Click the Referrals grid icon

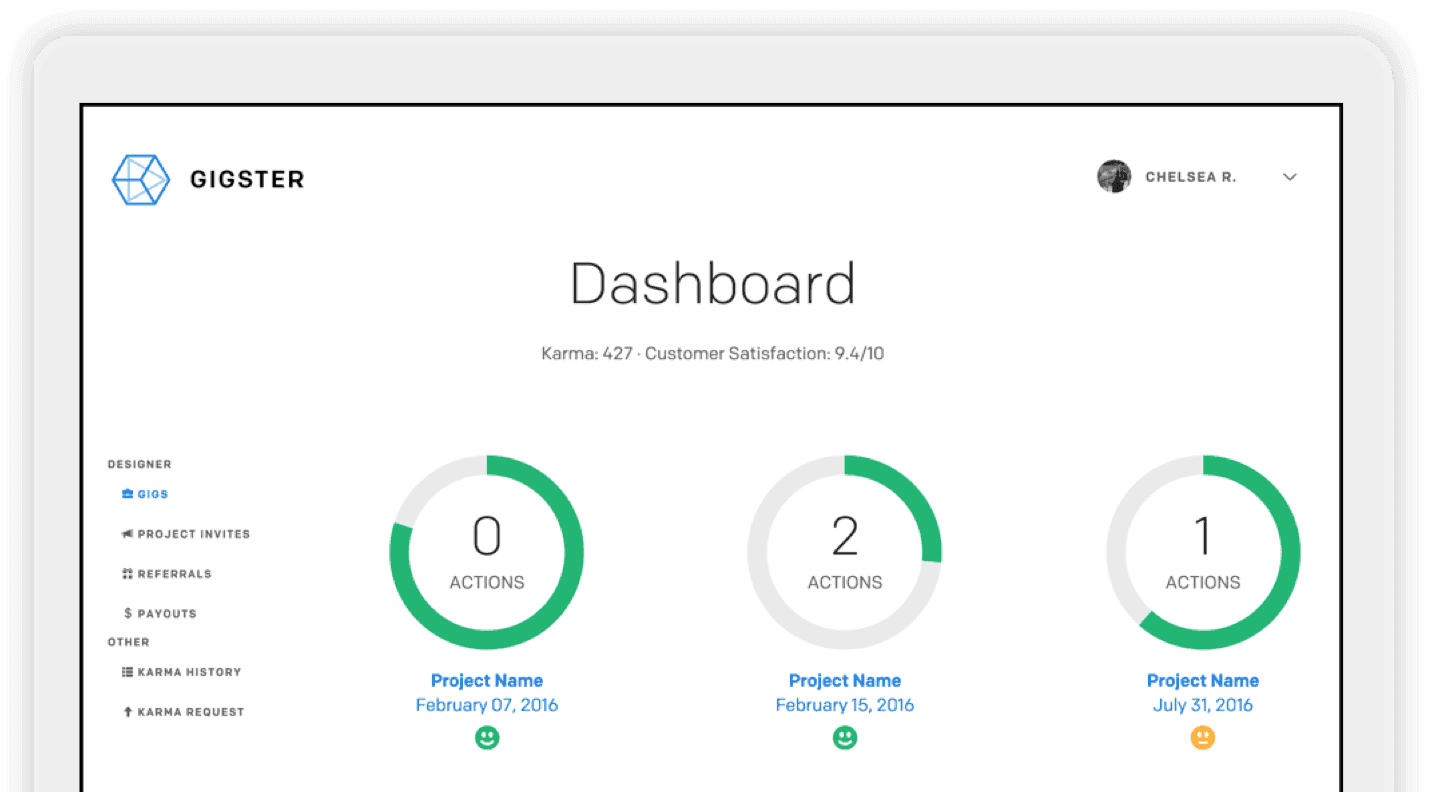coord(127,574)
